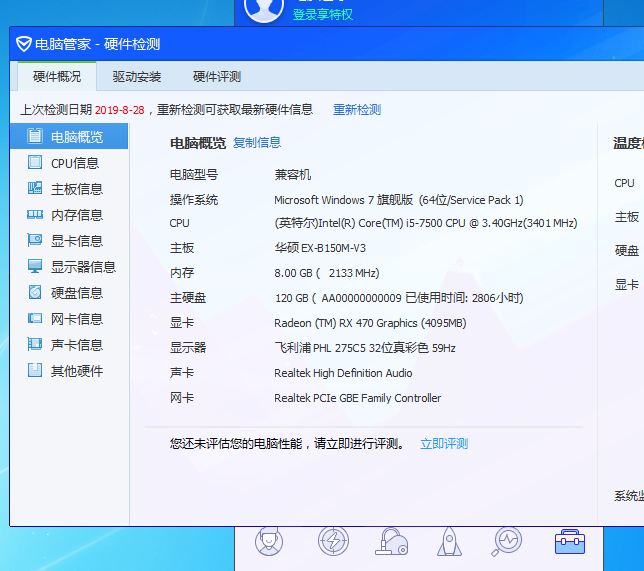Select 其他硬件 in the sidebar
Image resolution: width=644 pixels, height=571 pixels.
[69, 371]
